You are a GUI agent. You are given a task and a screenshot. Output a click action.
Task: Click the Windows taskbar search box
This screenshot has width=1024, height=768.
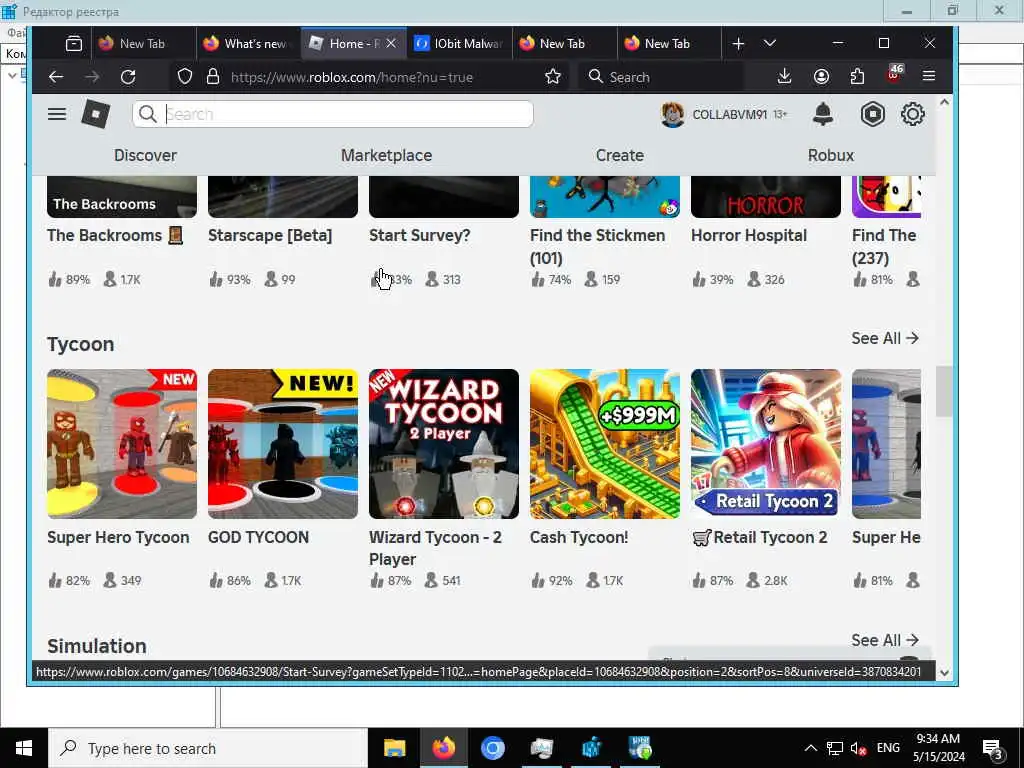(208, 748)
